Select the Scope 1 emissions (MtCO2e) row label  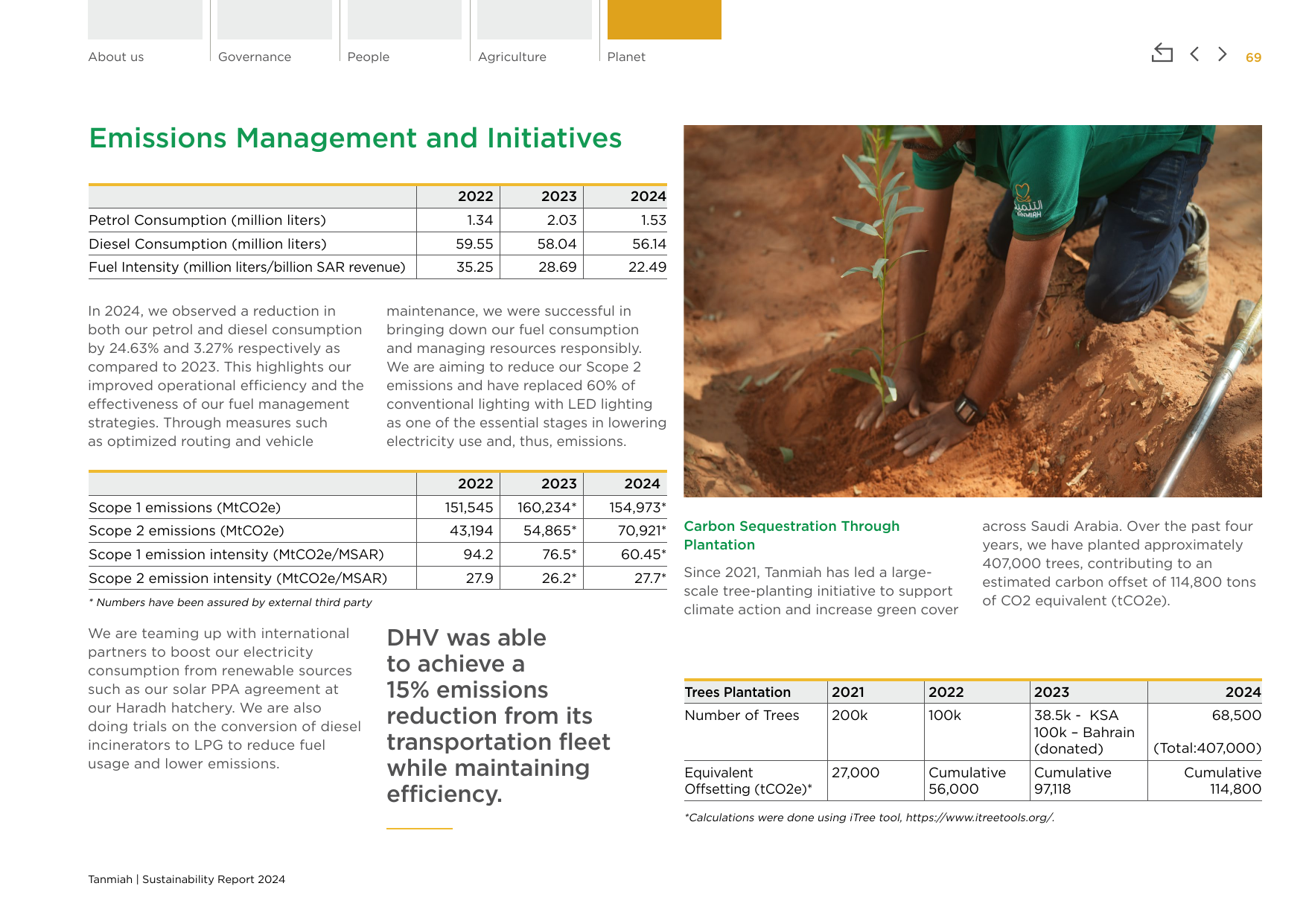(x=185, y=508)
